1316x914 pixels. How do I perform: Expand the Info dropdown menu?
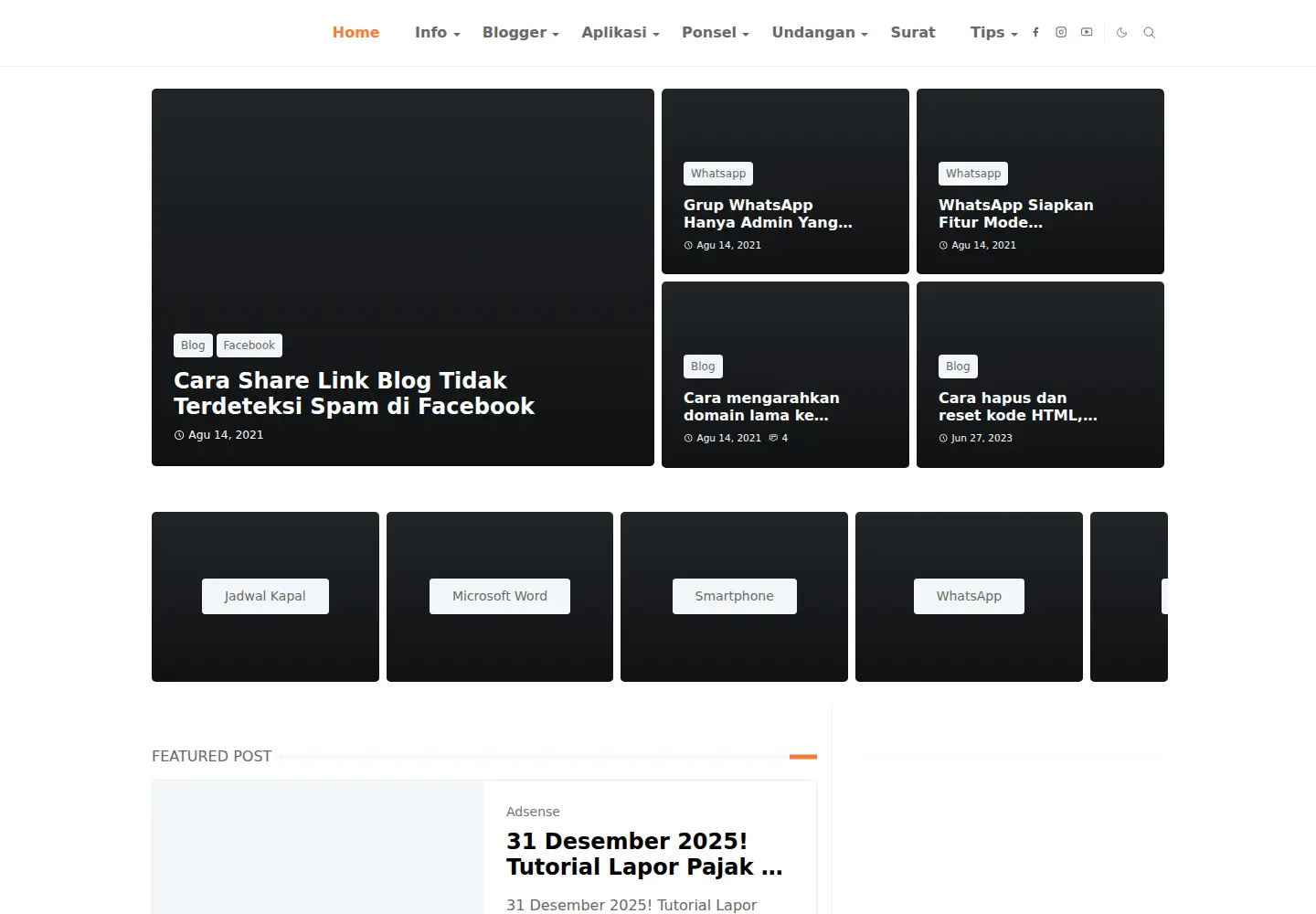point(437,32)
